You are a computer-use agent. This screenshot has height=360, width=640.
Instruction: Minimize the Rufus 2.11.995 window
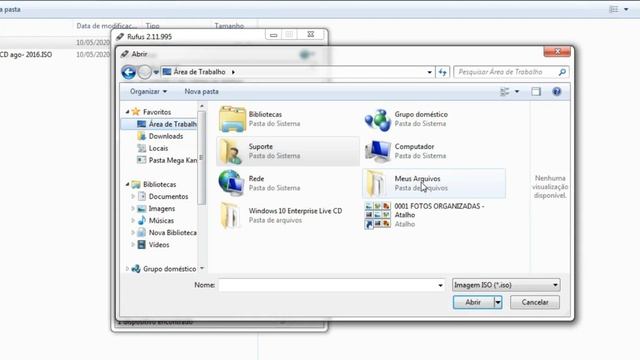(273, 35)
